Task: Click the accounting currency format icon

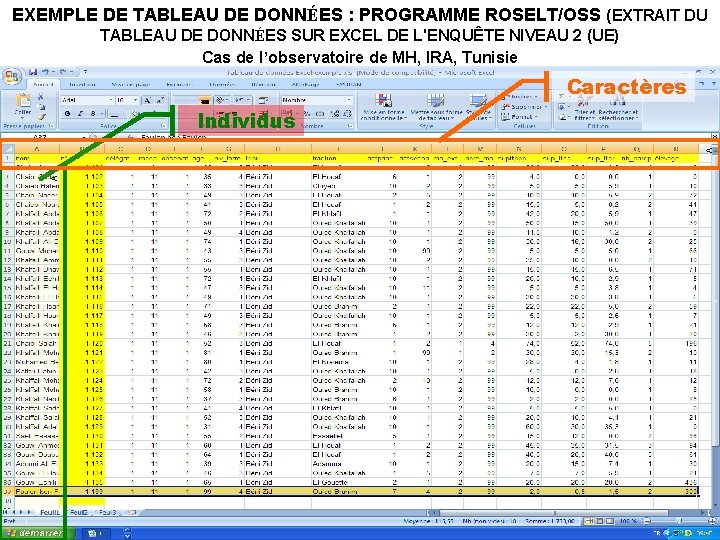Action: (288, 113)
